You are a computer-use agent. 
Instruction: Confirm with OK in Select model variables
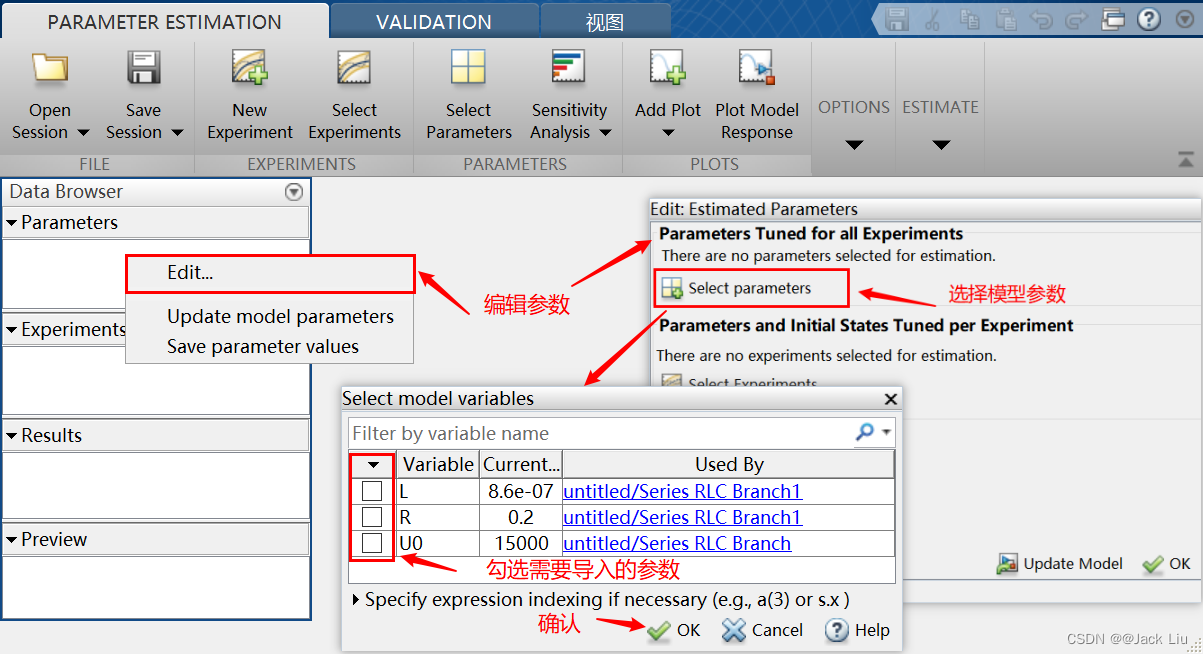coord(673,630)
